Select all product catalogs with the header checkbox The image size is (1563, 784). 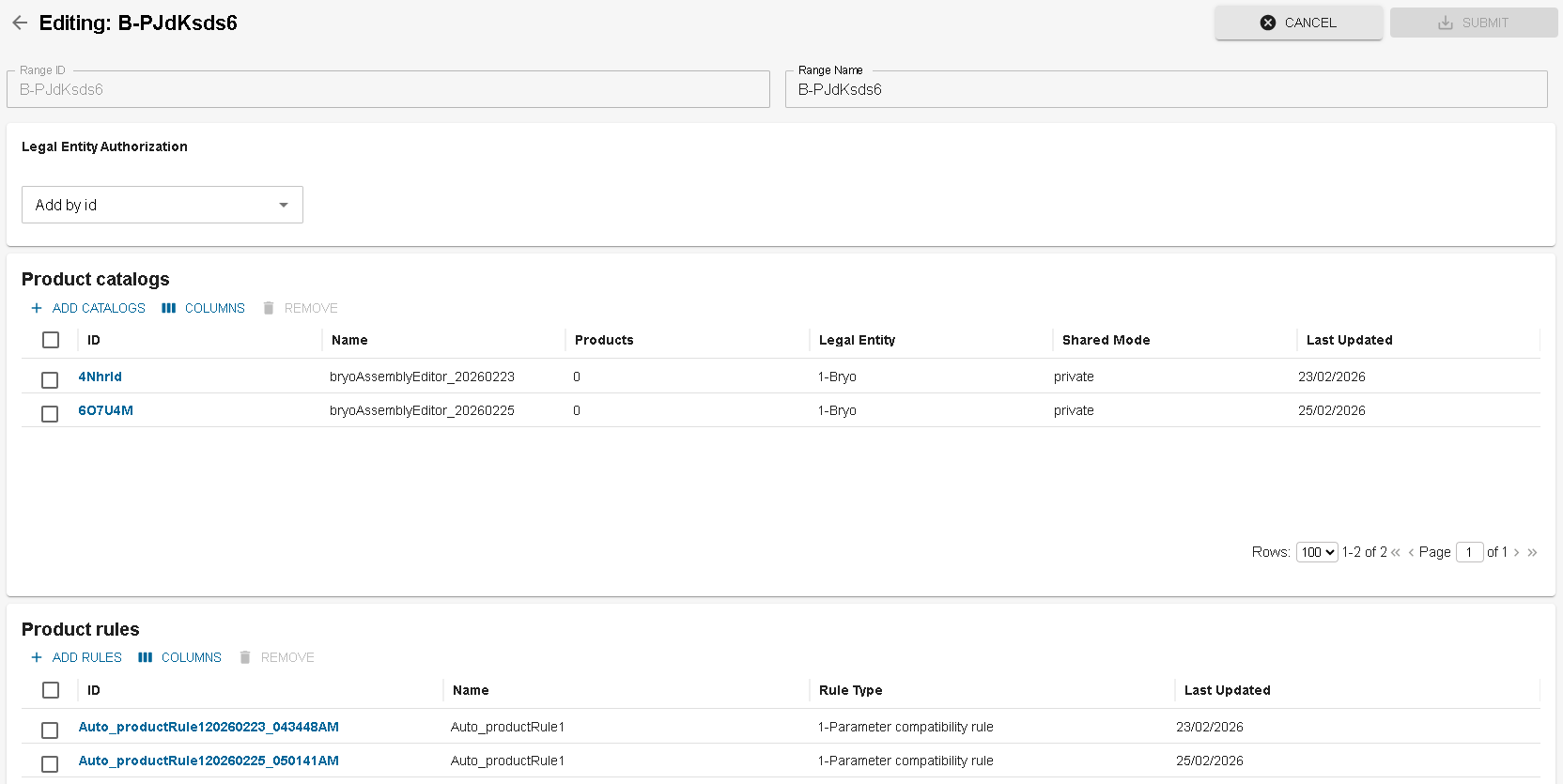click(x=51, y=340)
